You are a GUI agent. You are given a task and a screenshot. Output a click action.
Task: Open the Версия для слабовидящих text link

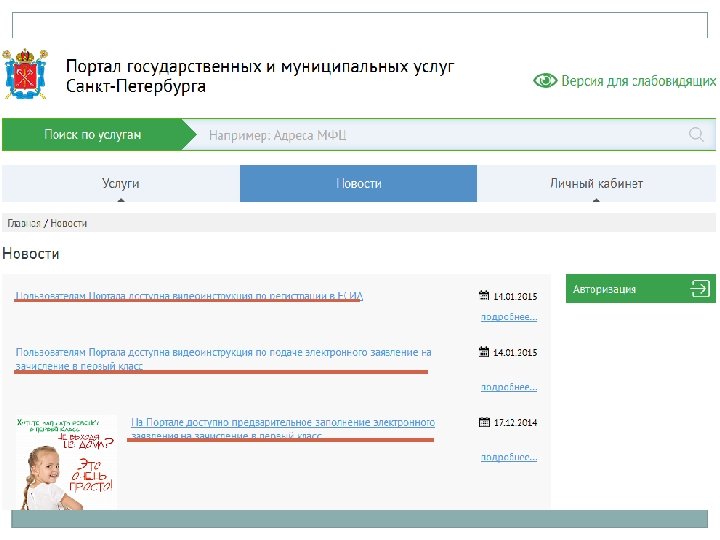coord(638,80)
